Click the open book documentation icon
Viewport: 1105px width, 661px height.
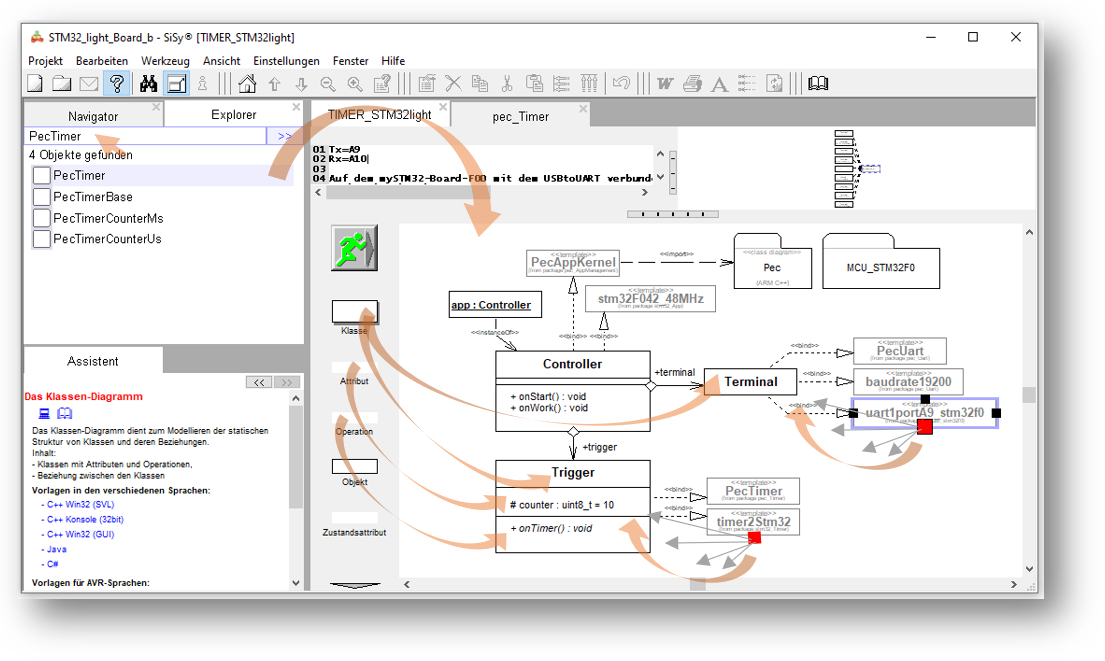point(817,84)
